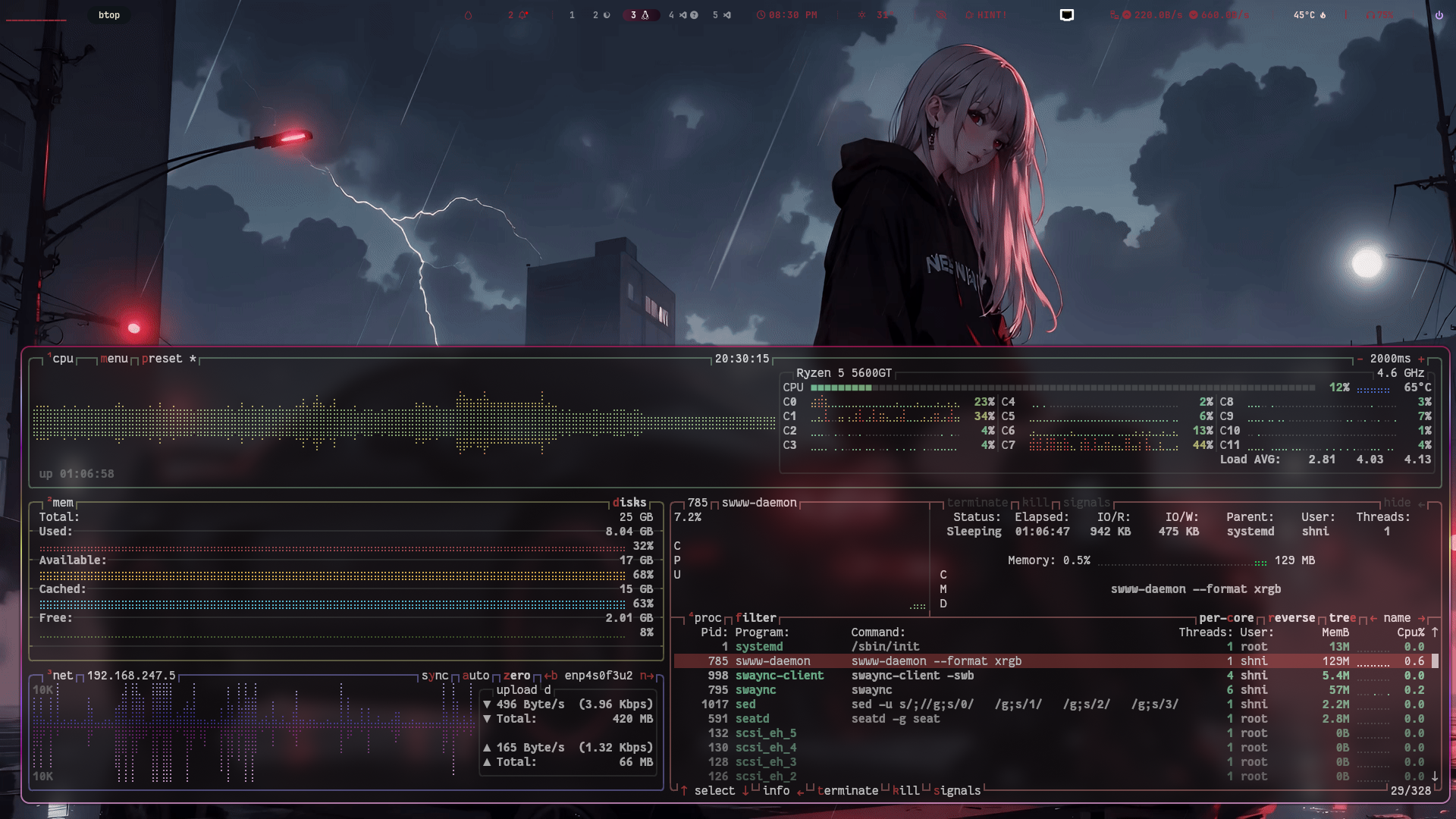Click the notification bell icon in top bar

point(522,15)
